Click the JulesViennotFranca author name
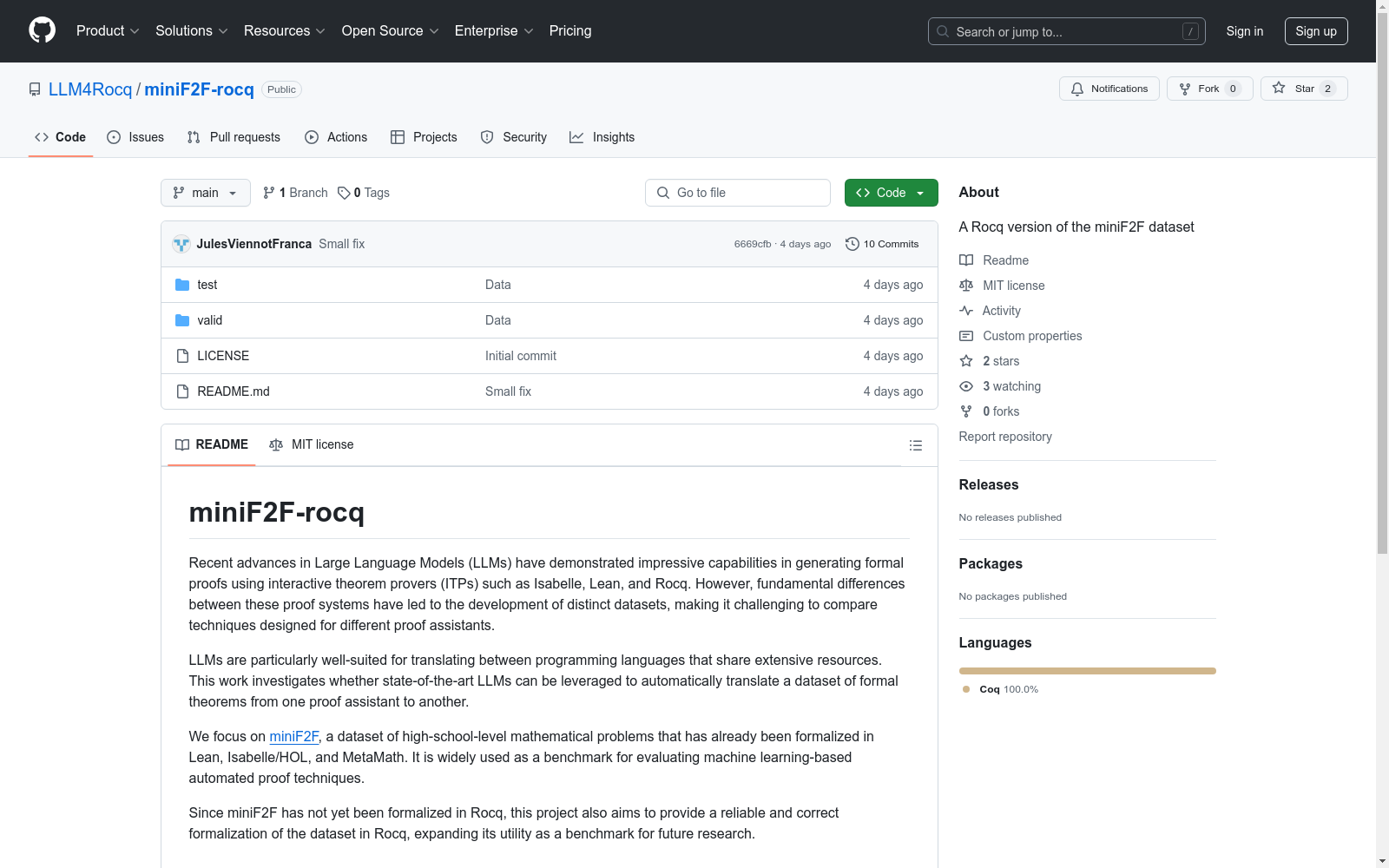The height and width of the screenshot is (868, 1389). [x=253, y=244]
